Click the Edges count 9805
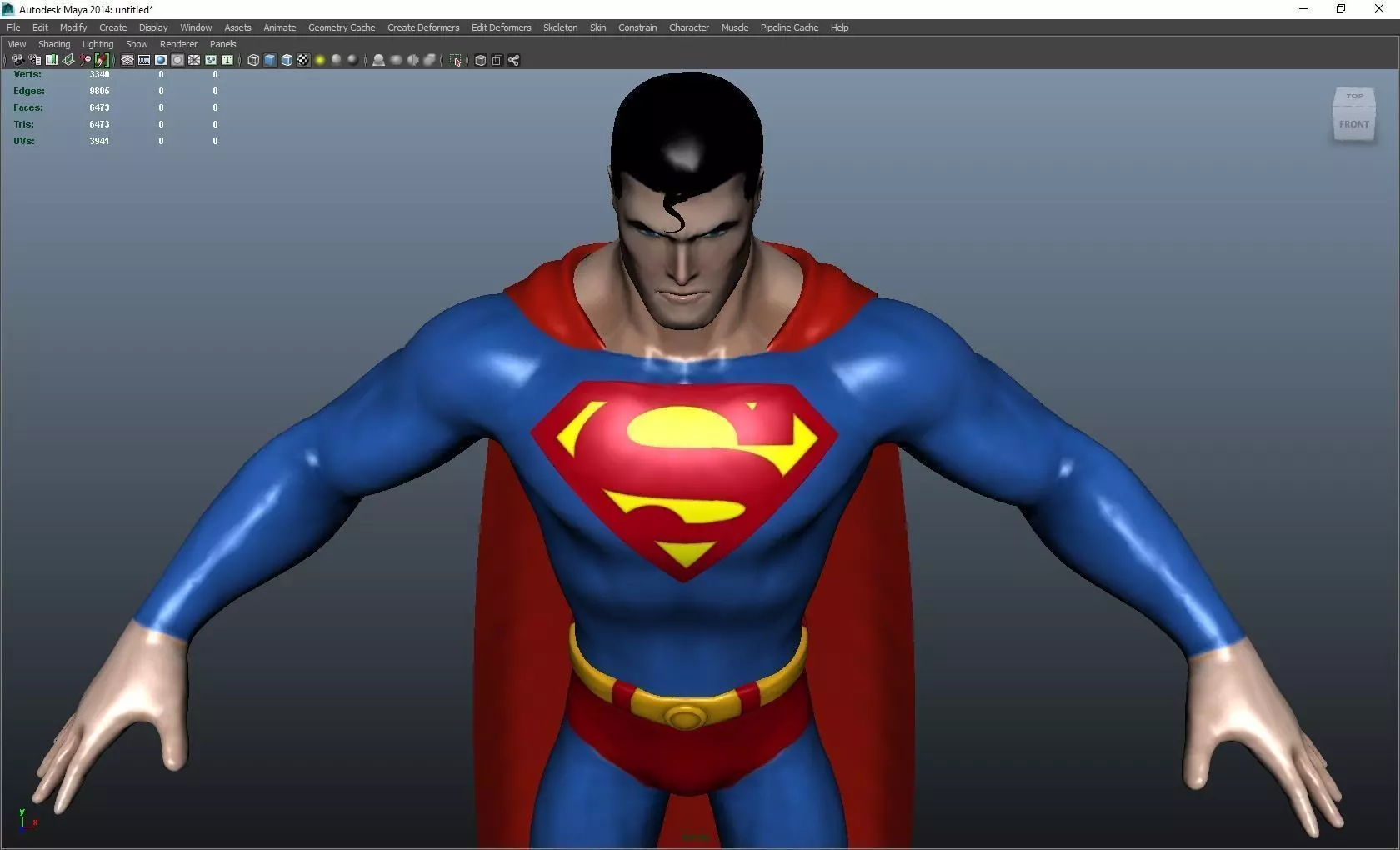 coord(99,91)
